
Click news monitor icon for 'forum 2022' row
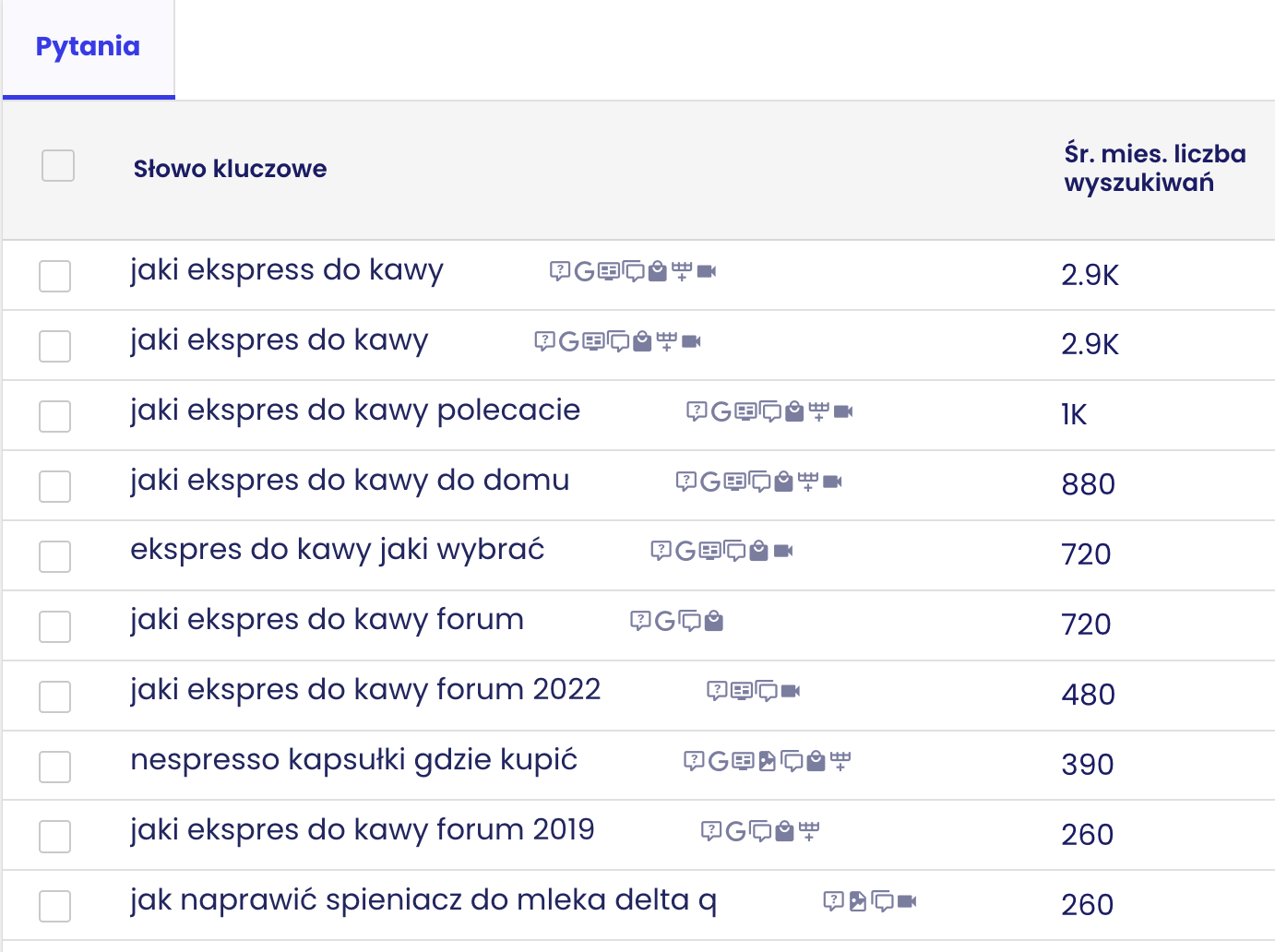tap(741, 691)
